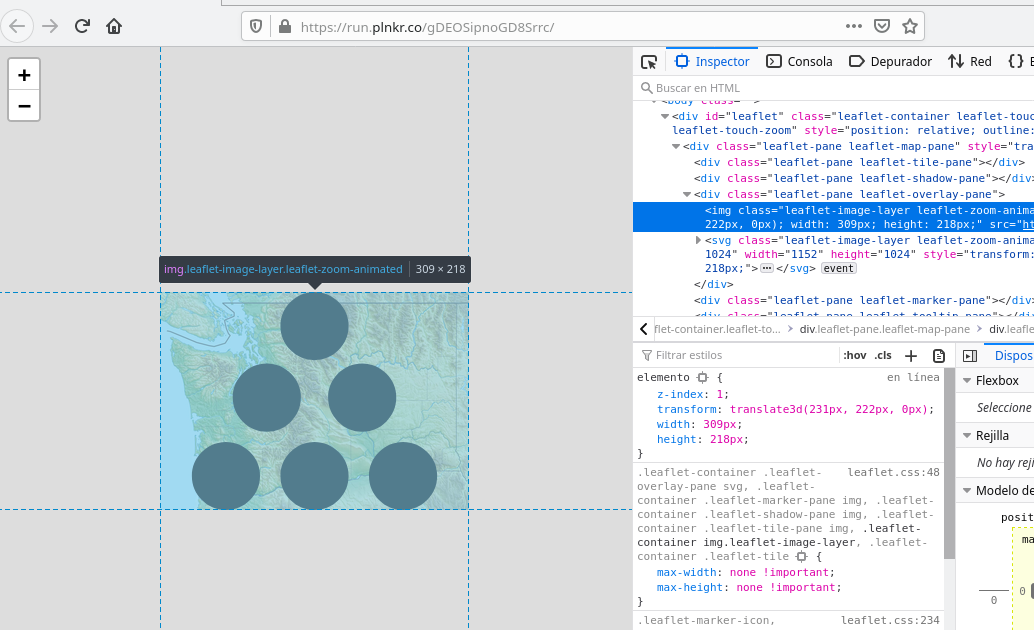
Task: Expand the Modelo de section
Action: point(965,490)
